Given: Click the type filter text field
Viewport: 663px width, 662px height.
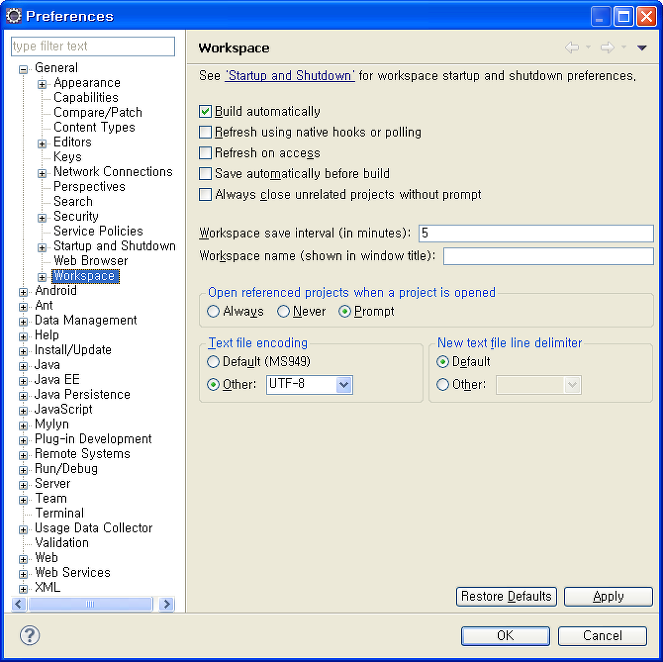Looking at the screenshot, I should 93,46.
